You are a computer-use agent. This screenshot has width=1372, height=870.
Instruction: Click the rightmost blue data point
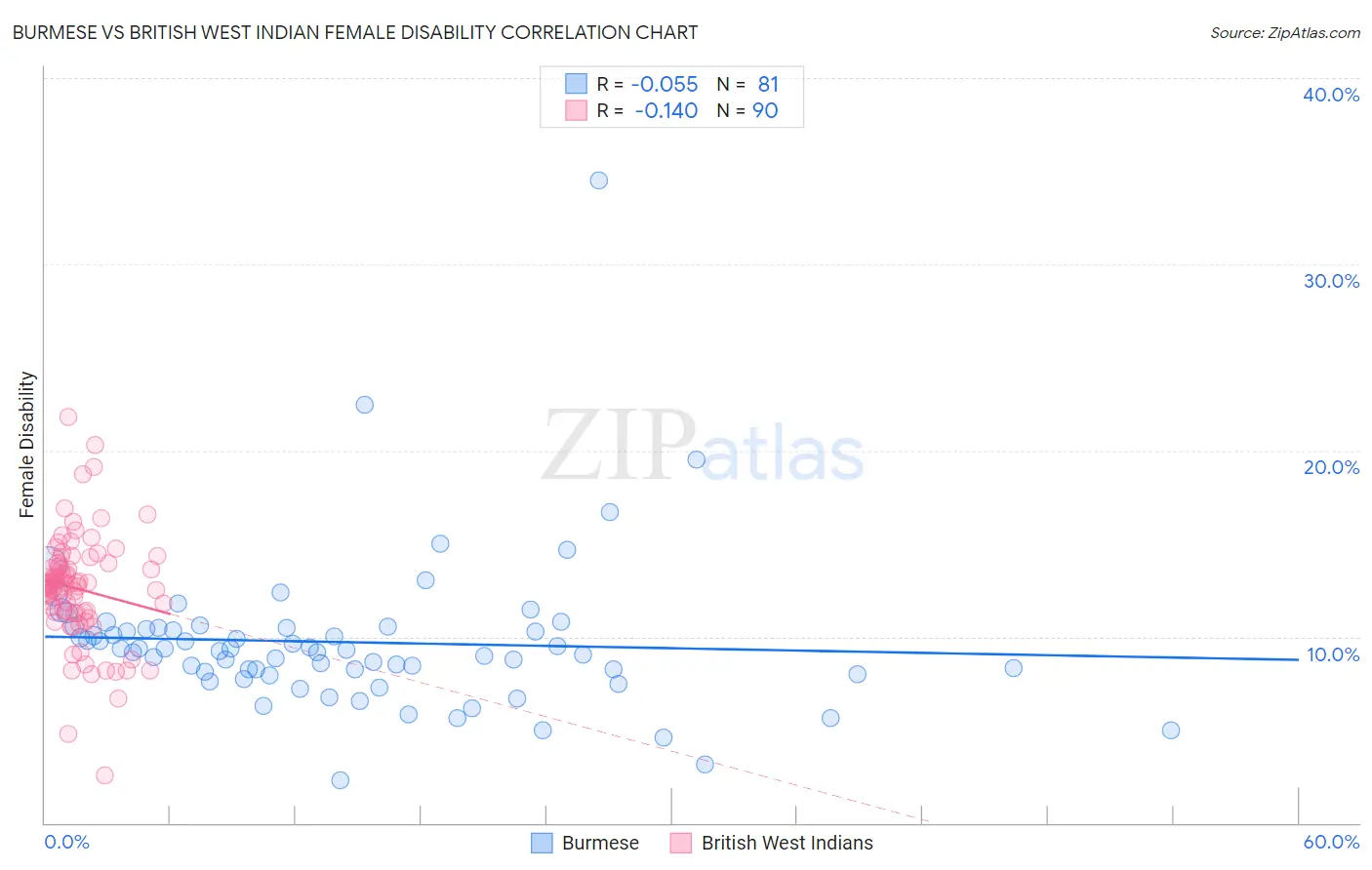point(1171,731)
